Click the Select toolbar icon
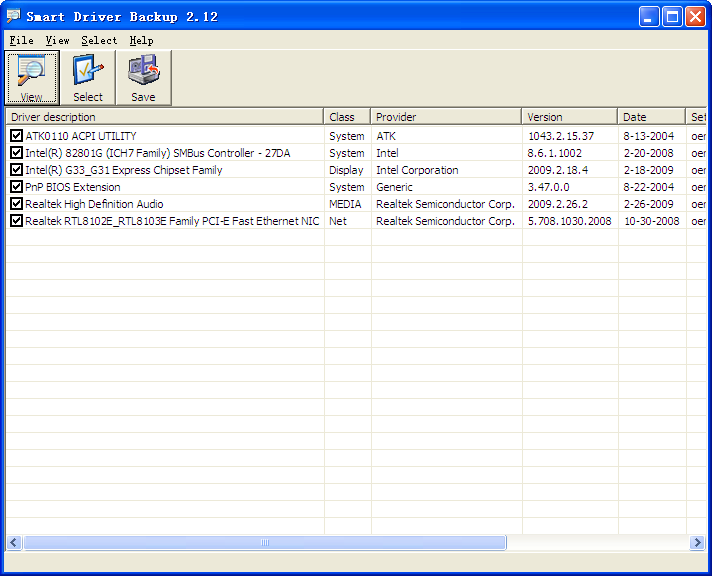This screenshot has width=712, height=576. (x=88, y=77)
